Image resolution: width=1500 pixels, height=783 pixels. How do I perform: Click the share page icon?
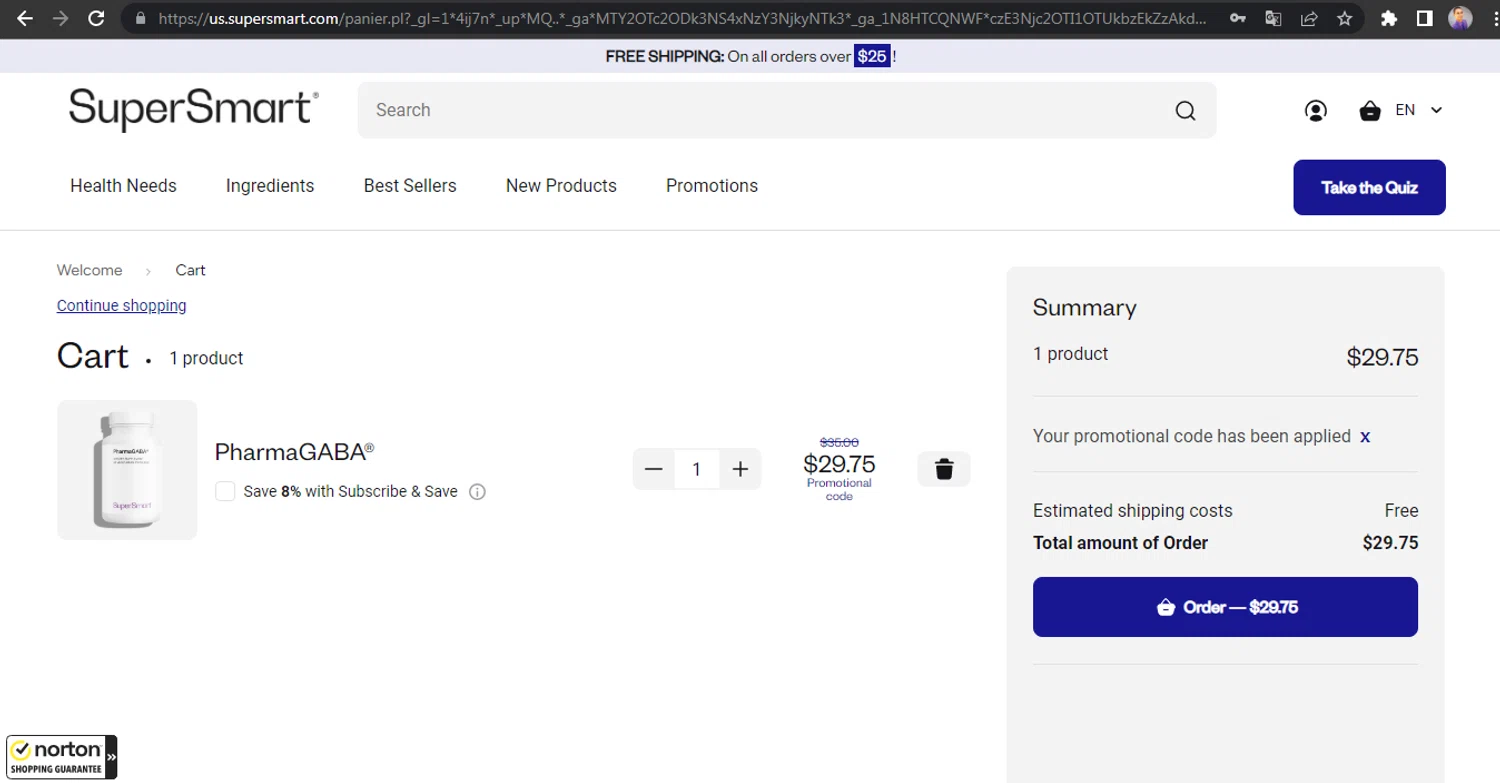click(1309, 18)
